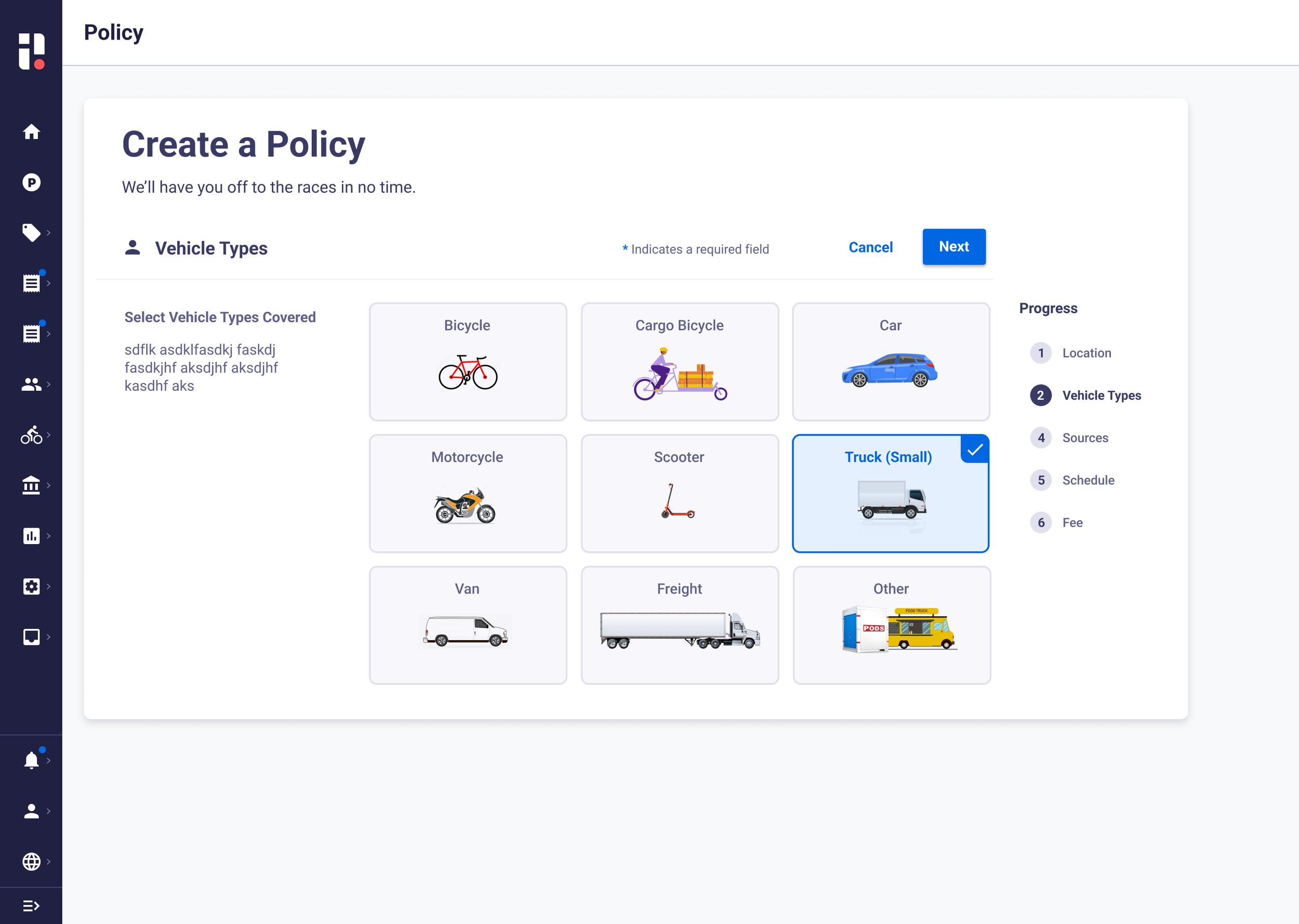Image resolution: width=1299 pixels, height=924 pixels.
Task: Deselect the Truck (Small) vehicle card
Action: coord(890,493)
